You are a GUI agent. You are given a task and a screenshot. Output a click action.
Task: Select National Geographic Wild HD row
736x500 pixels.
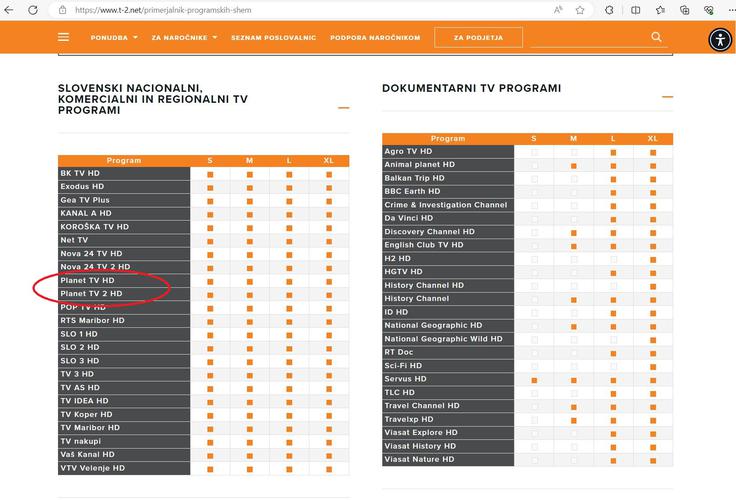[528, 339]
